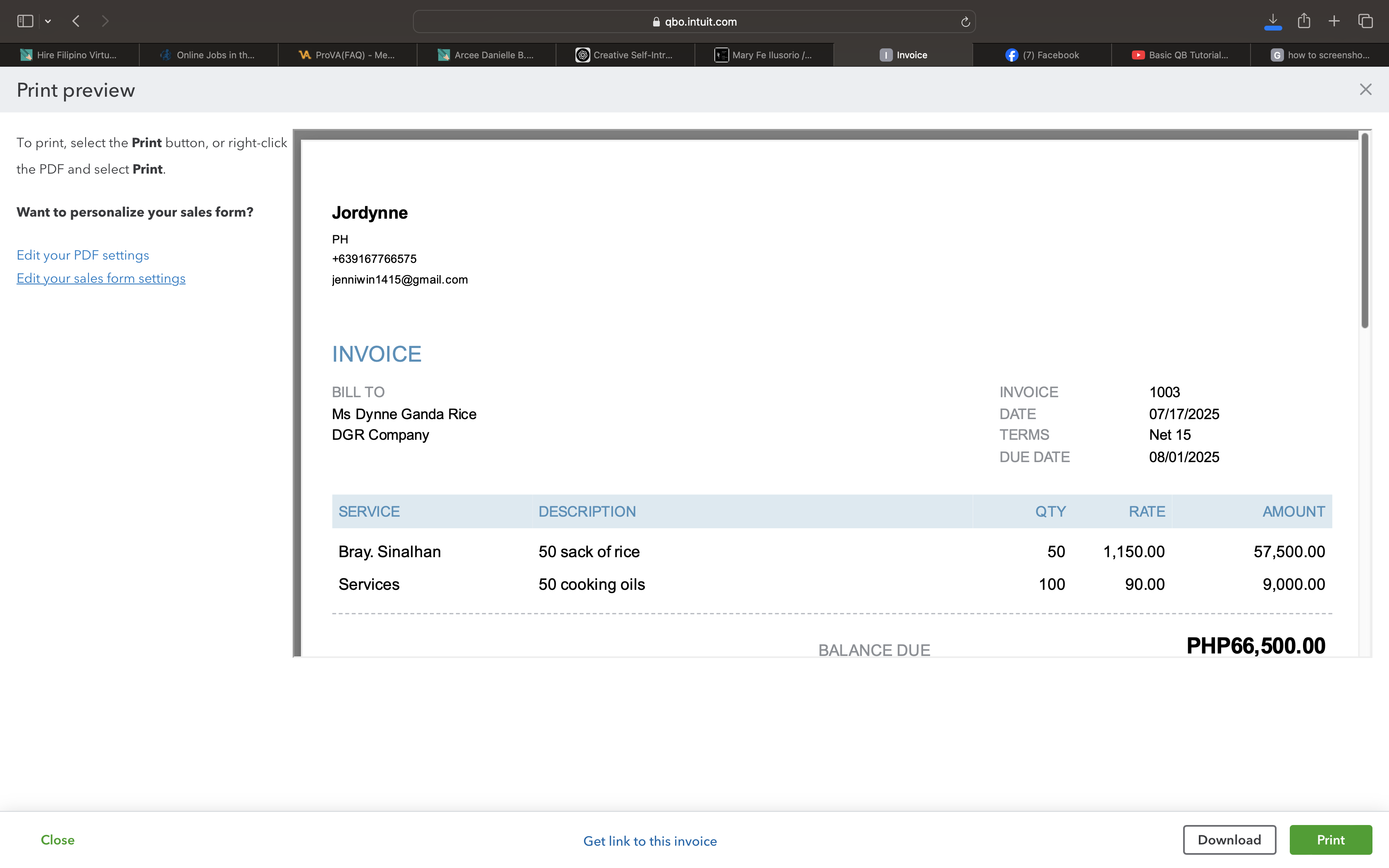
Task: Click the terms value Net 15
Action: click(1170, 434)
